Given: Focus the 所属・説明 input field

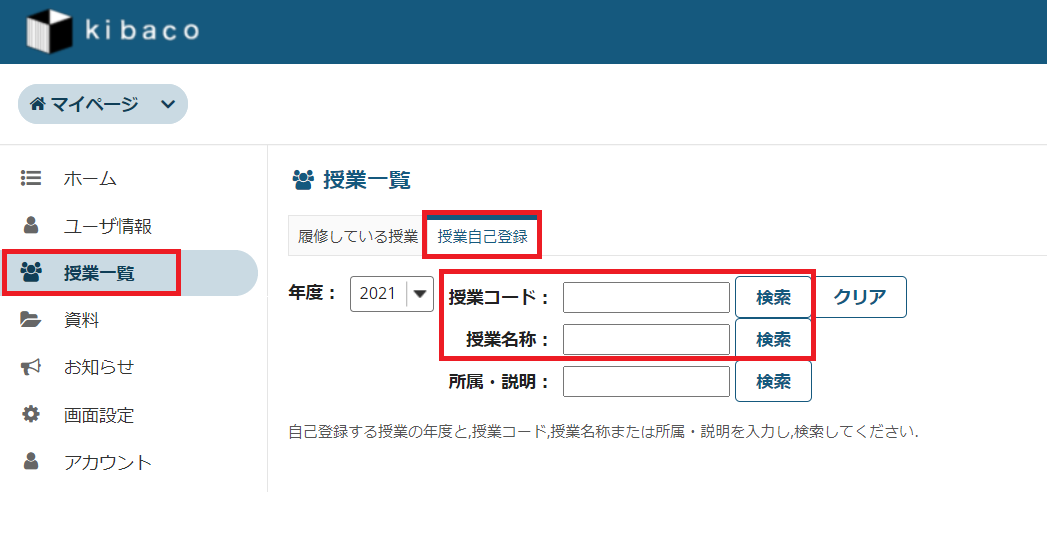Looking at the screenshot, I should (x=646, y=381).
